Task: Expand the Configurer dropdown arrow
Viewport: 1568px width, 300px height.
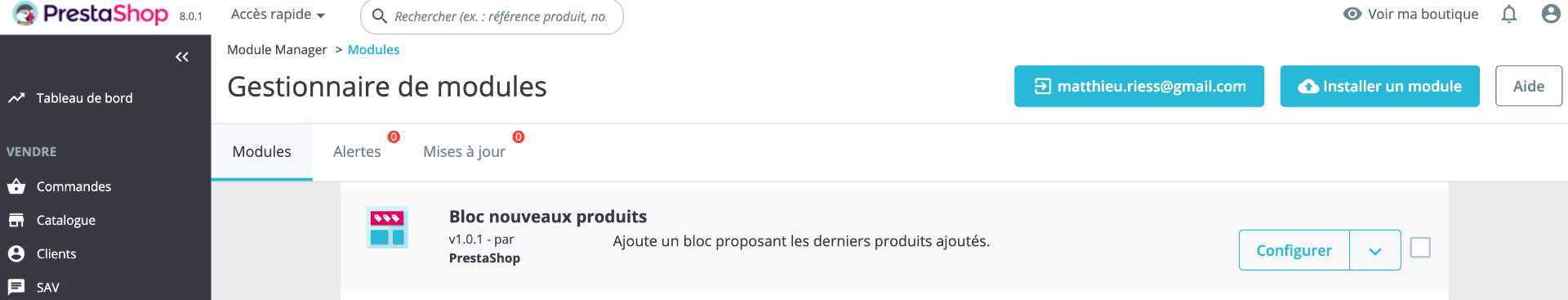Action: click(x=1375, y=250)
